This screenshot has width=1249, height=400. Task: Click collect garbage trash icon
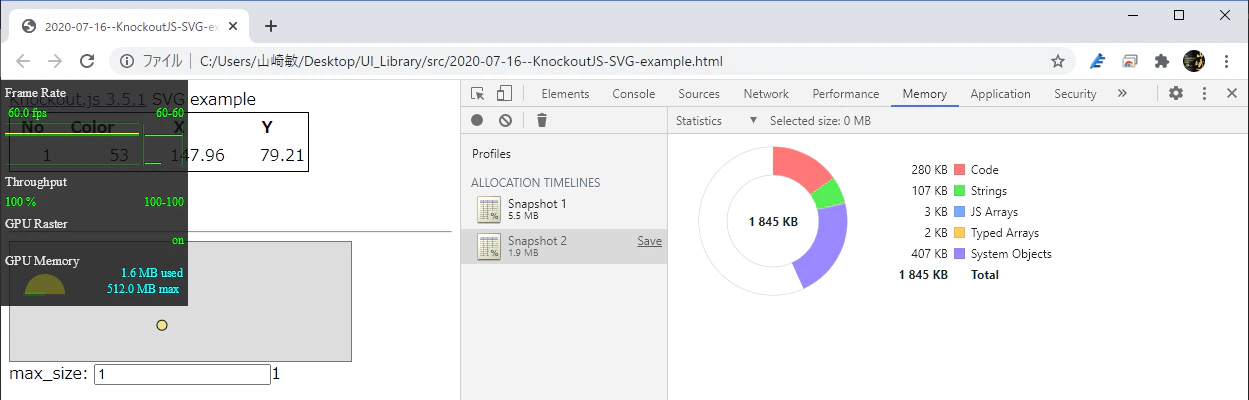[x=542, y=121]
